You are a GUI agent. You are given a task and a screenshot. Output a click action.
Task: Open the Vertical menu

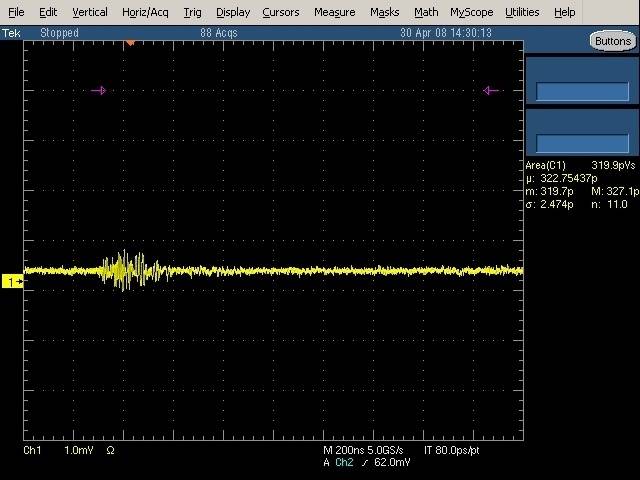coord(90,12)
